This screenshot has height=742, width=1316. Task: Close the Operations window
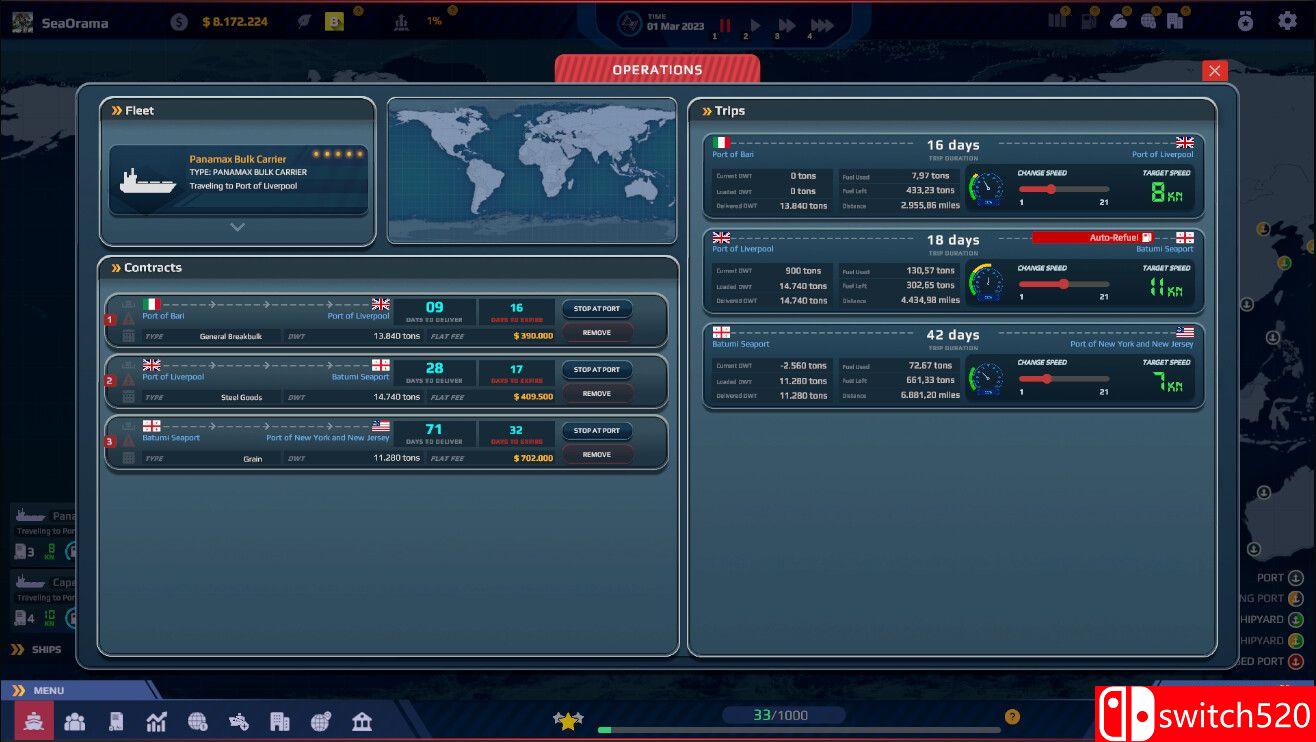(x=1214, y=70)
